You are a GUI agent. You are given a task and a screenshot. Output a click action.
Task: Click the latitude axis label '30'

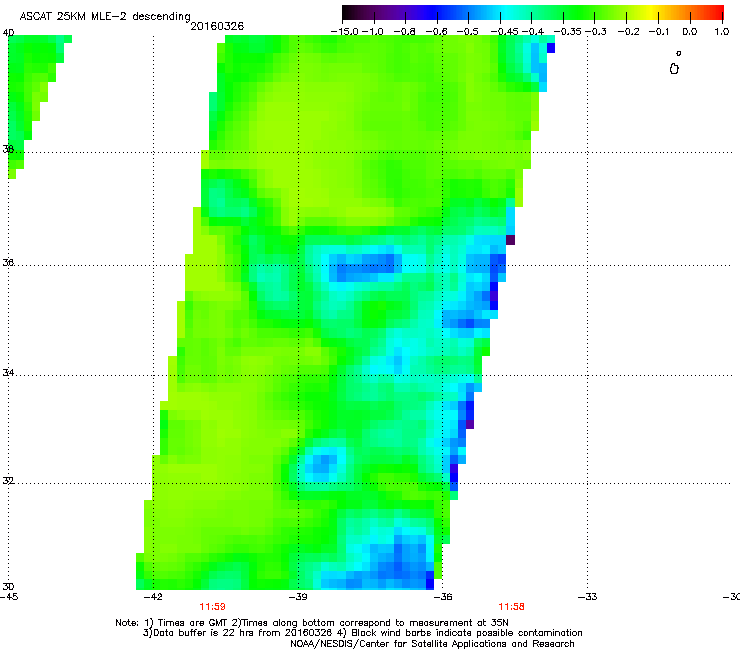8,587
